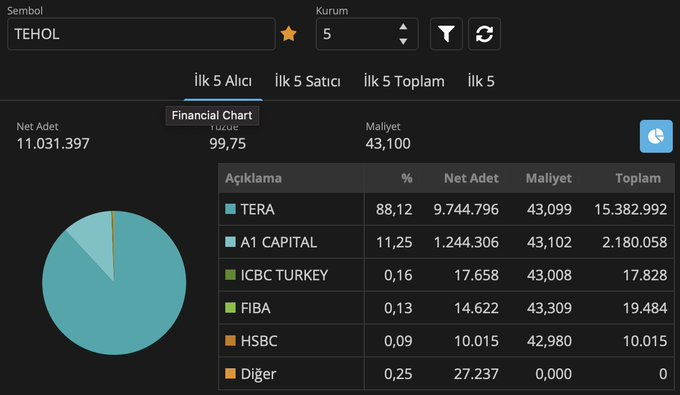Switch to İlk 5 Alıcı tab
This screenshot has height=395, width=680.
click(x=223, y=81)
